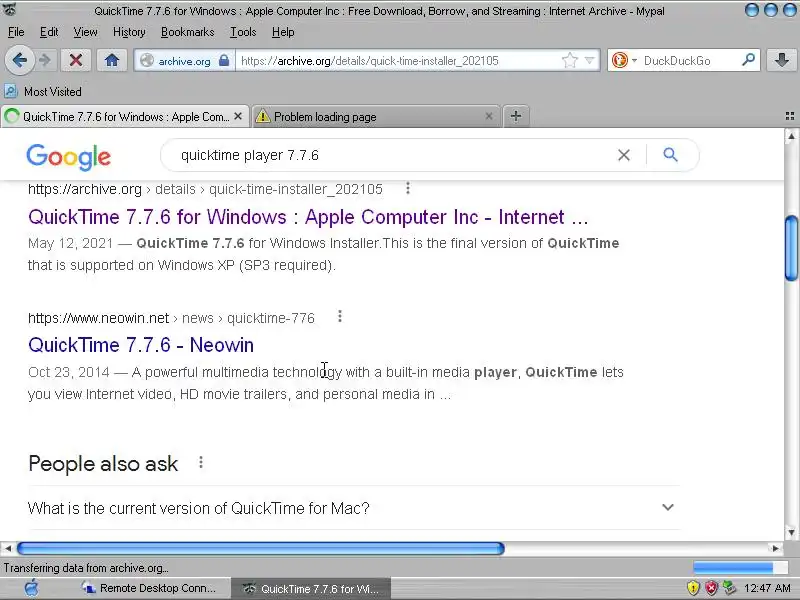This screenshot has width=800, height=600.
Task: Stop page loading with red X button
Action: click(x=76, y=61)
